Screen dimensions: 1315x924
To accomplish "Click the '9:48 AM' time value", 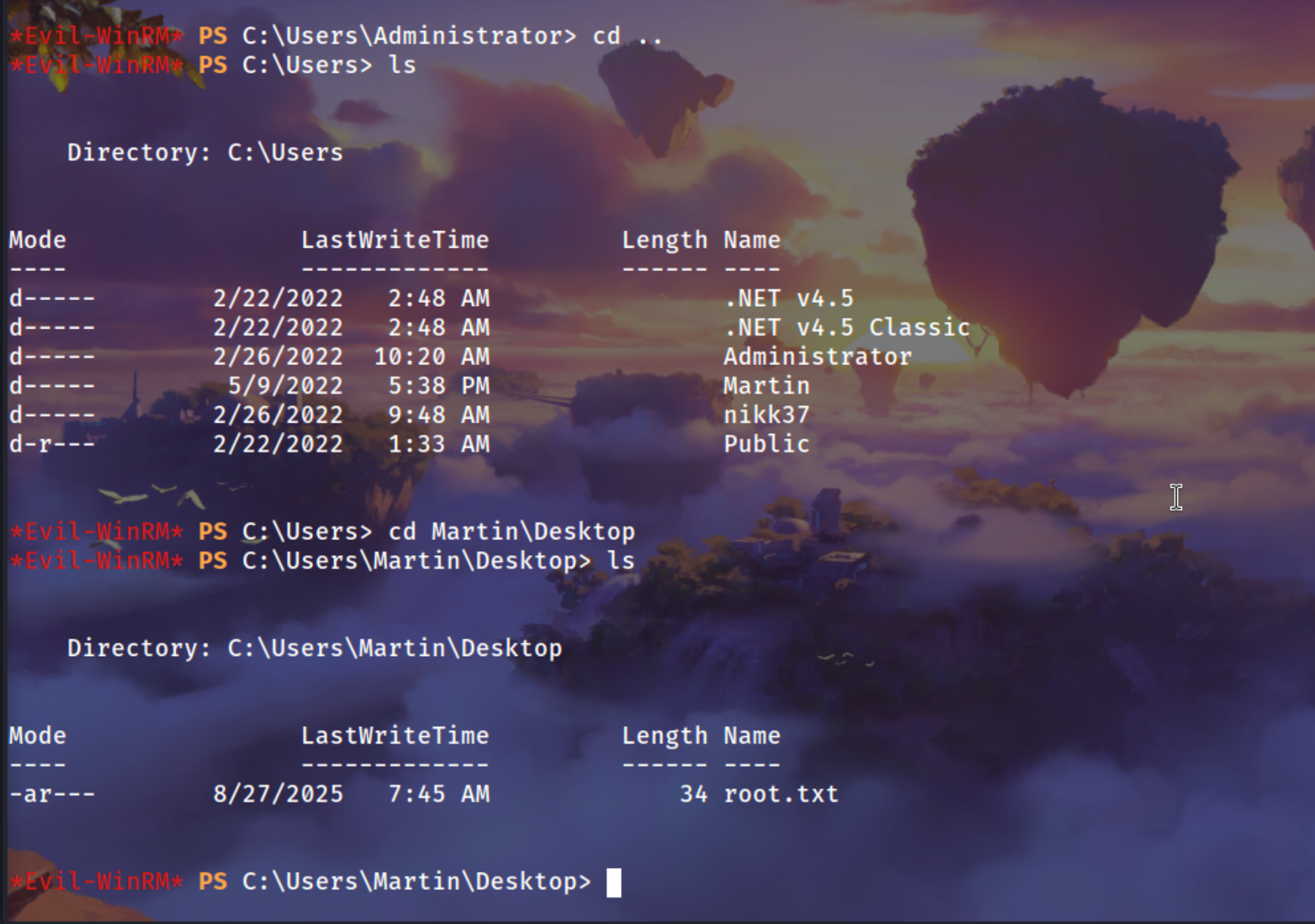I will 439,415.
